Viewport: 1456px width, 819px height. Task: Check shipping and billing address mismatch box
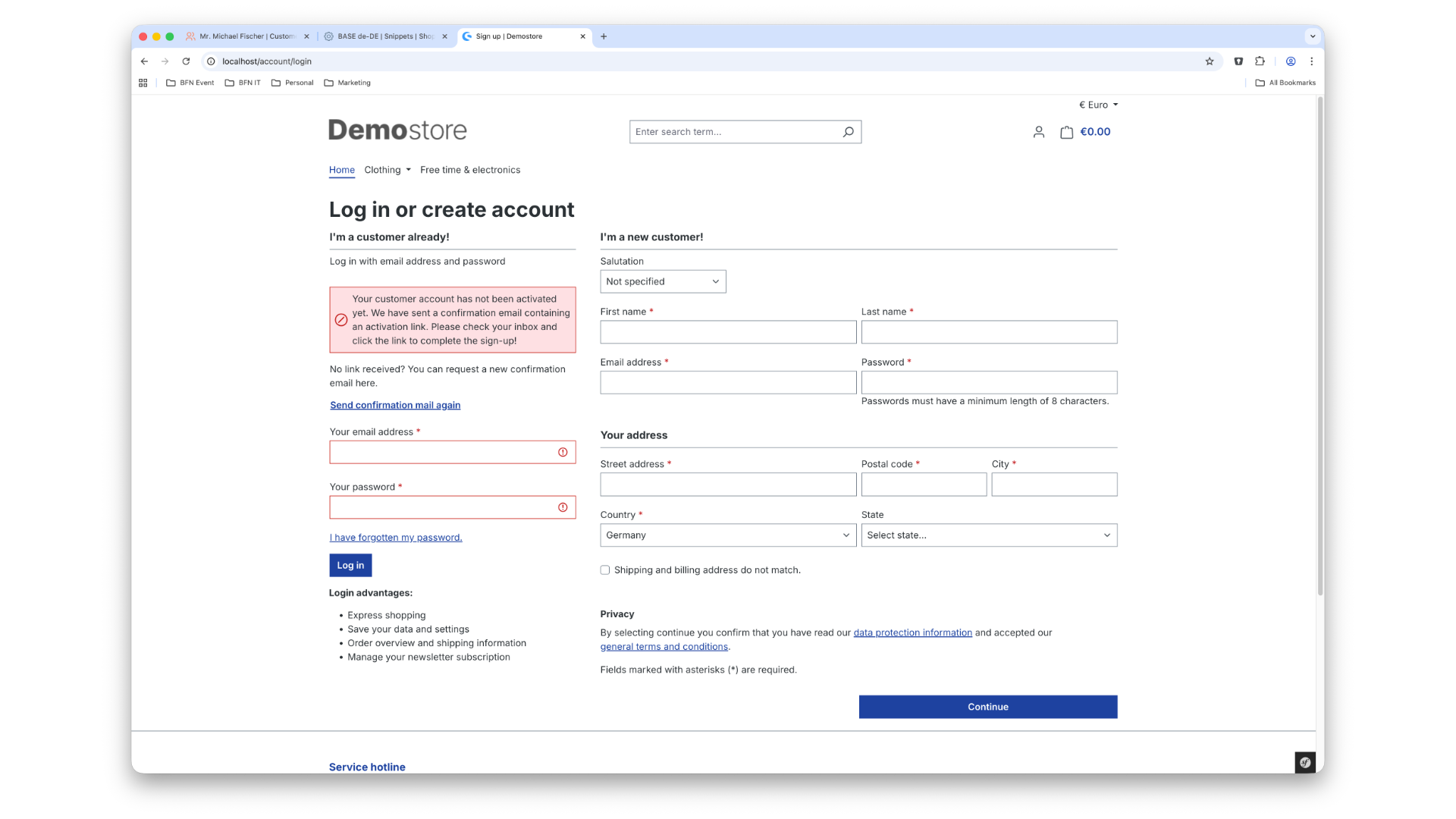605,570
